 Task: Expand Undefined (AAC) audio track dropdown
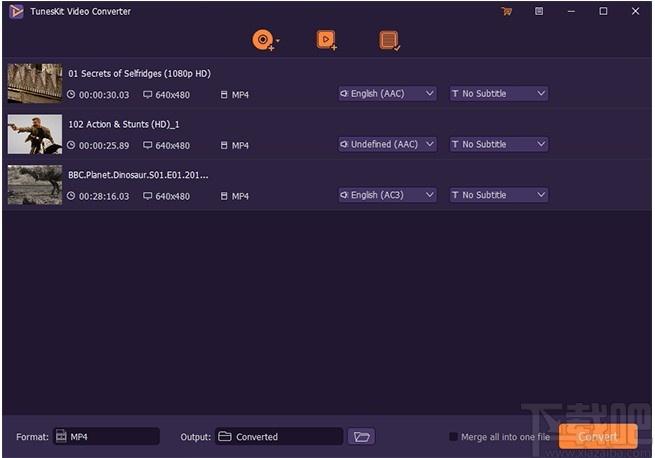tap(388, 144)
